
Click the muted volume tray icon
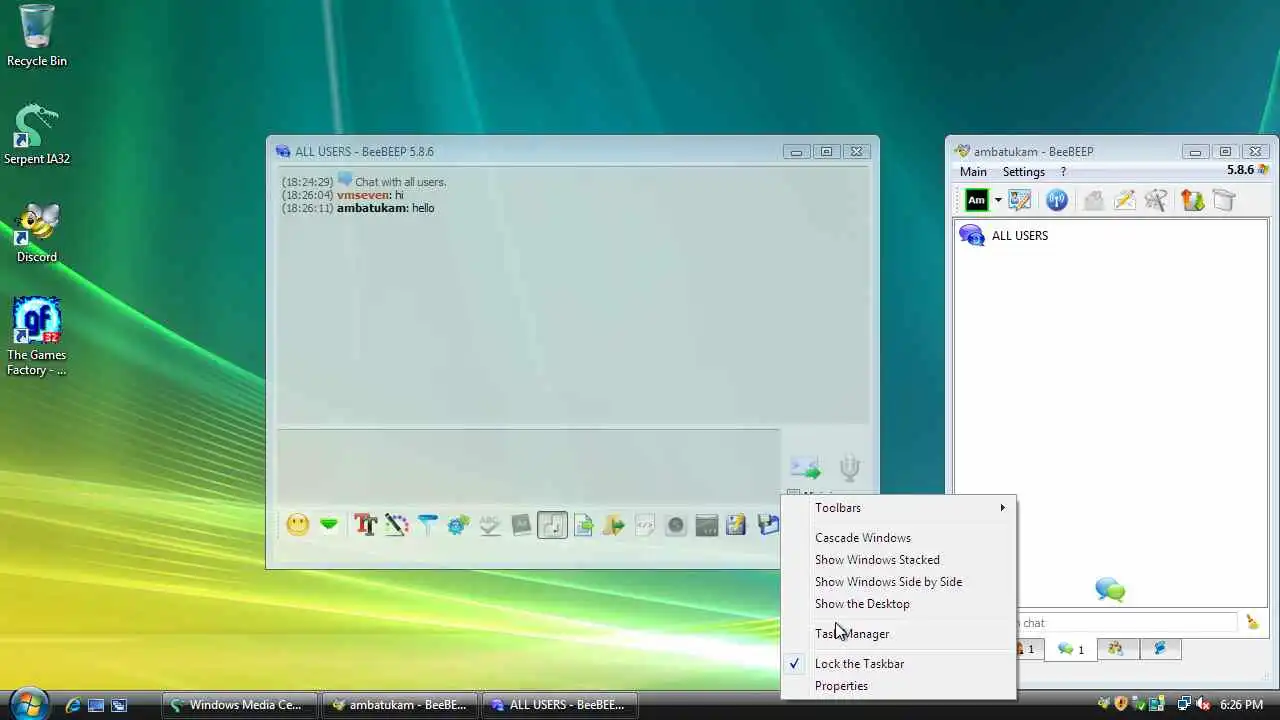pyautogui.click(x=1203, y=705)
